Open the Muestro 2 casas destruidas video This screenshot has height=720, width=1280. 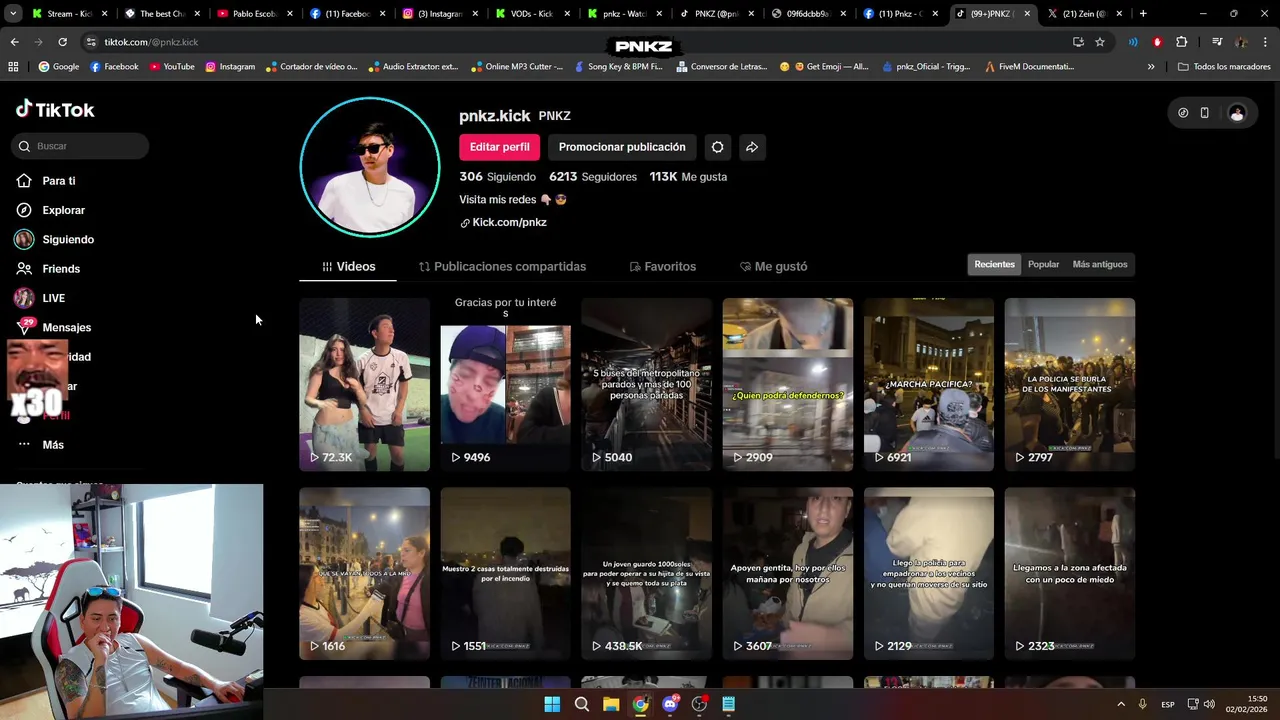(x=505, y=573)
